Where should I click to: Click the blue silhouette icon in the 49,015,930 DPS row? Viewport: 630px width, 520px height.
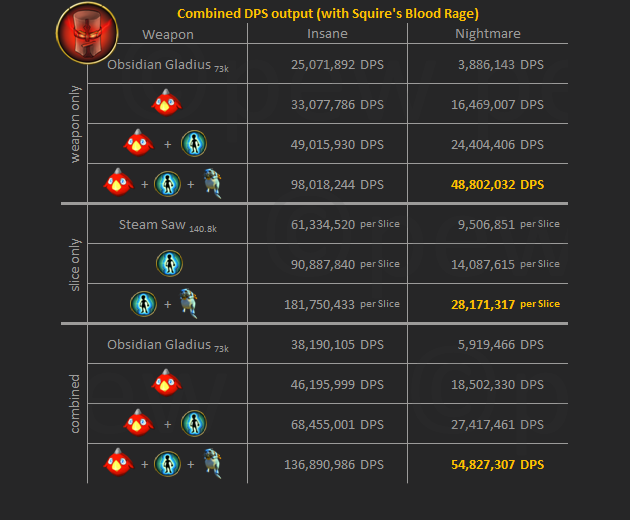point(194,144)
